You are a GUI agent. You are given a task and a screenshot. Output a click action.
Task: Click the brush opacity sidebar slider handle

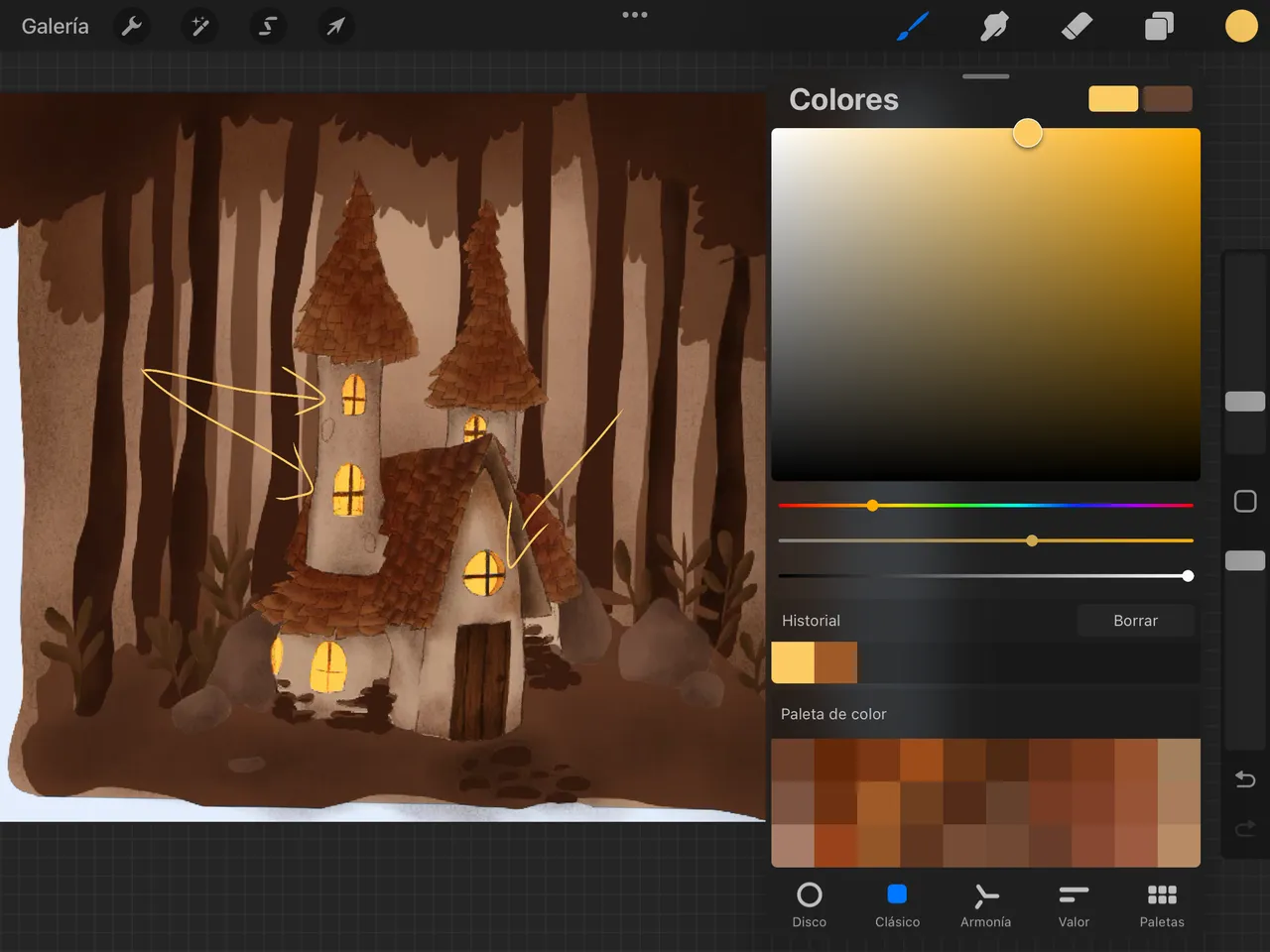(1245, 560)
